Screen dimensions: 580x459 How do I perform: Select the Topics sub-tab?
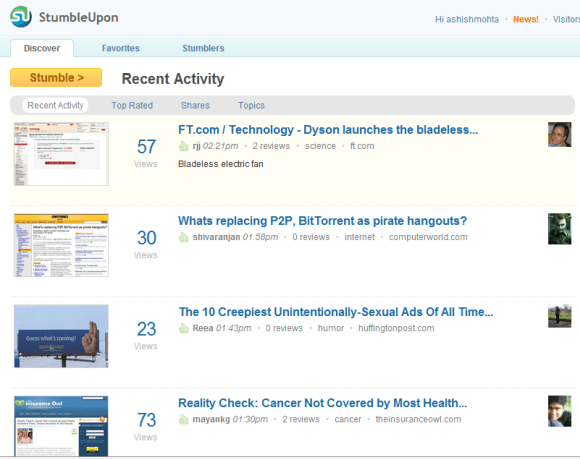pyautogui.click(x=251, y=105)
